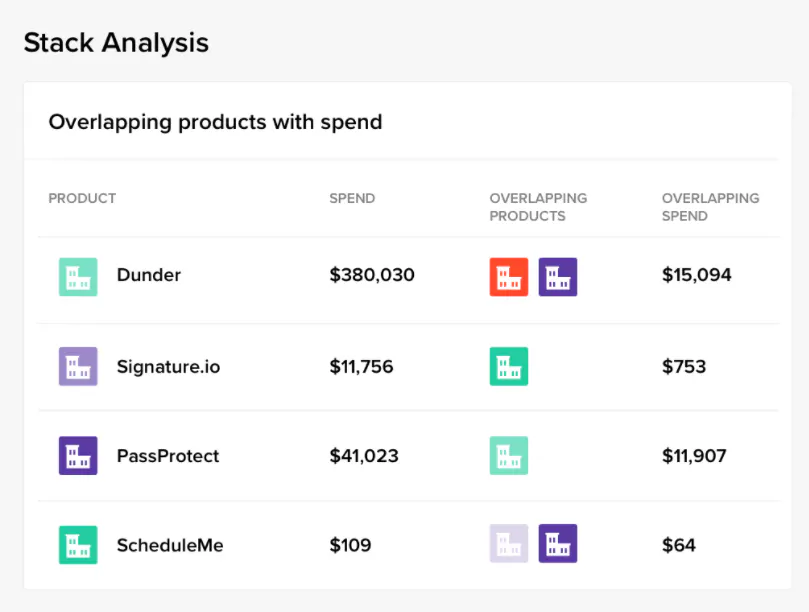Click the OVERLAPPING PRODUCTS column header

[x=538, y=207]
